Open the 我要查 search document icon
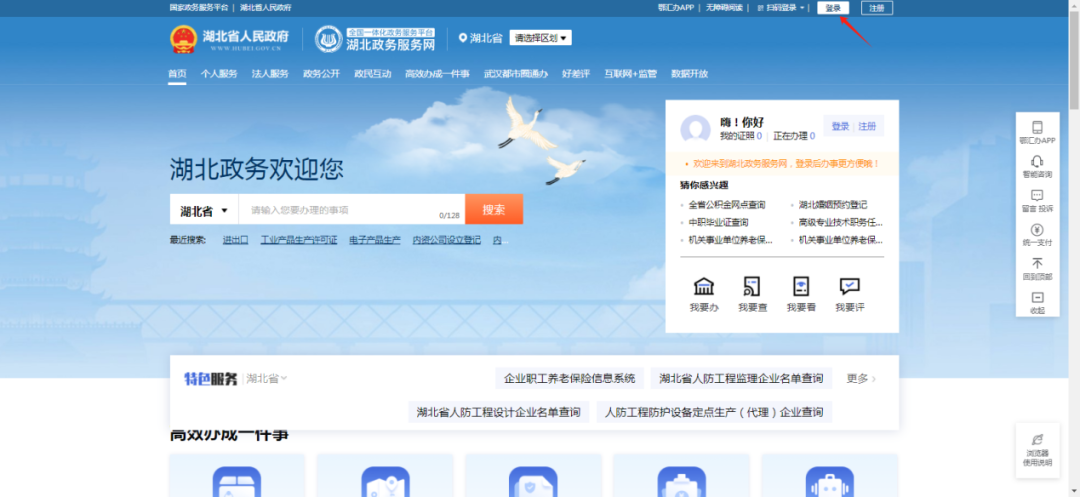Image resolution: width=1080 pixels, height=497 pixels. [752, 287]
